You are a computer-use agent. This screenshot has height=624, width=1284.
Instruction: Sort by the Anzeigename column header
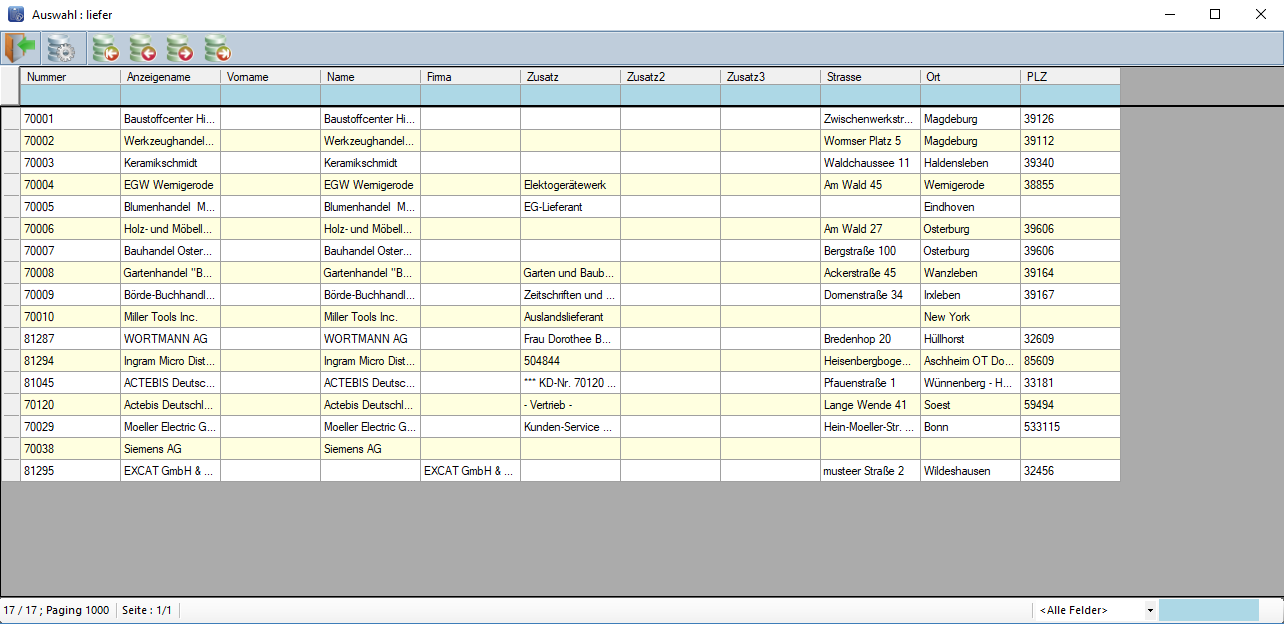click(x=170, y=77)
